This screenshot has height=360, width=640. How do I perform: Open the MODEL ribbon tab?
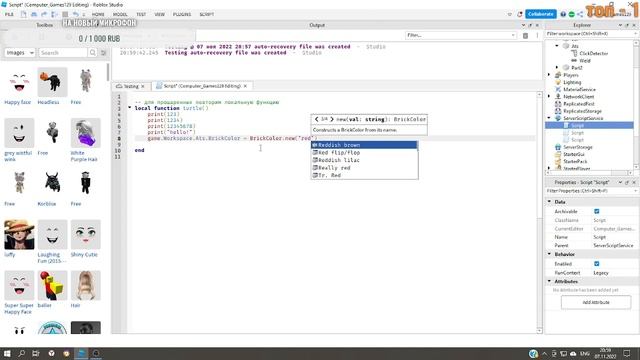120,14
